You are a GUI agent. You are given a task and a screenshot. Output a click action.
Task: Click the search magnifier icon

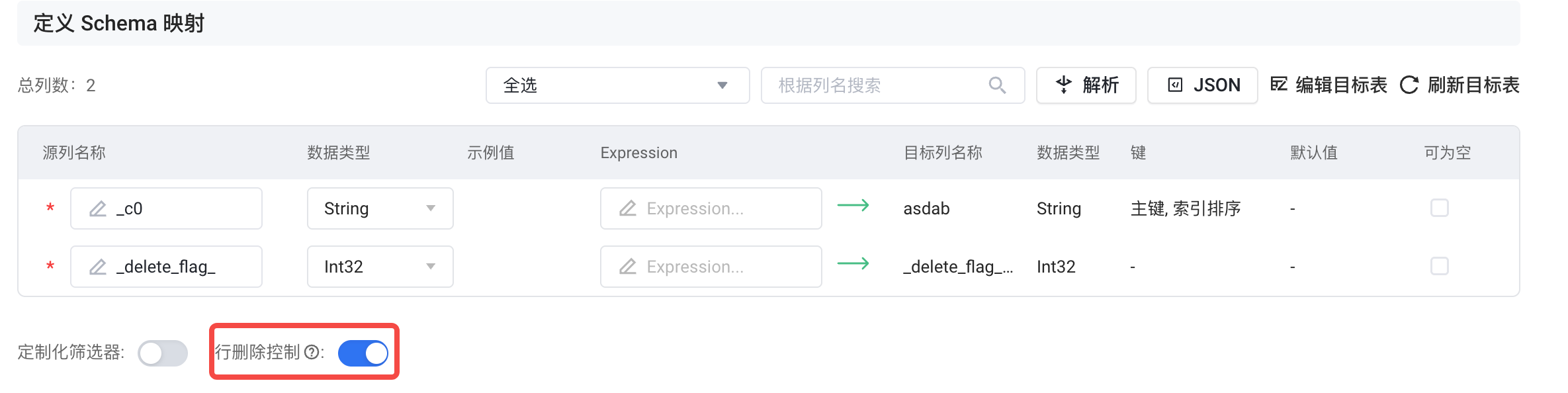coord(997,85)
